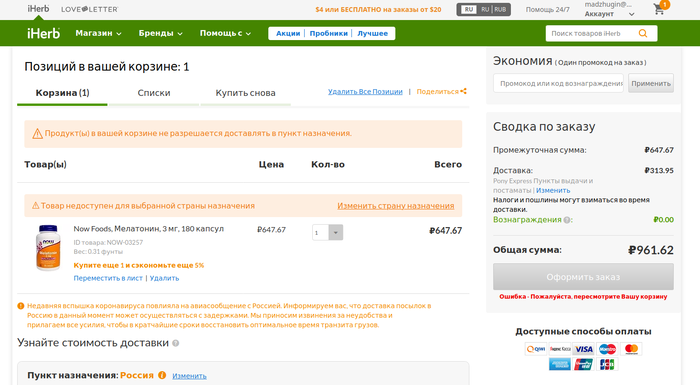The width and height of the screenshot is (700, 385).
Task: Click the LOVE LETTER link
Action: pyautogui.click(x=90, y=9)
